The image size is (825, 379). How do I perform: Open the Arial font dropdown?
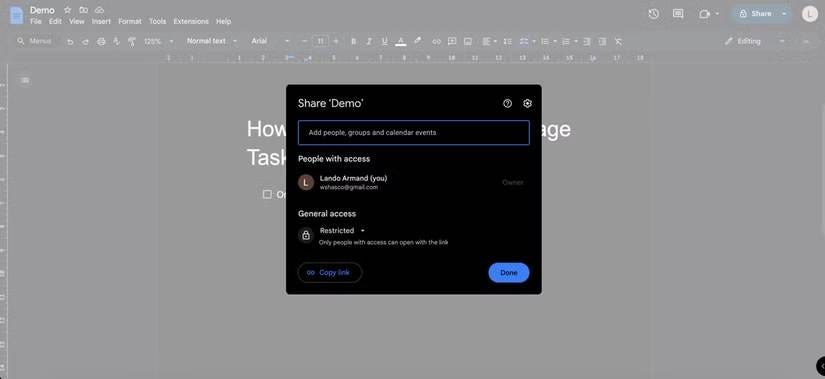(x=270, y=41)
